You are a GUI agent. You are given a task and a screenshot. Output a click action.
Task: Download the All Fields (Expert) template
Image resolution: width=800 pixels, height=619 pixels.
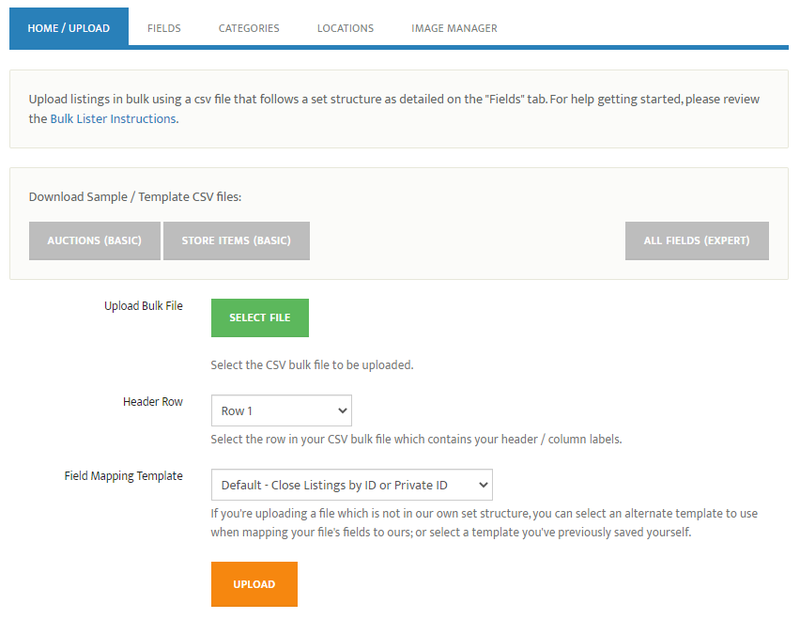point(697,241)
